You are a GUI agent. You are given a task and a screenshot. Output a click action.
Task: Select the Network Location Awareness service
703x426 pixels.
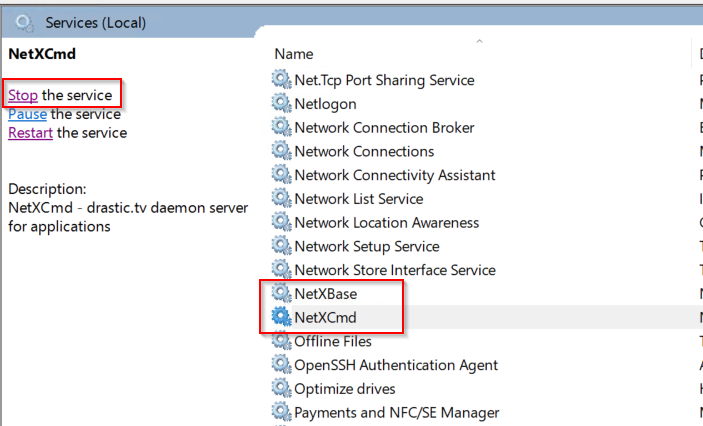pyautogui.click(x=387, y=222)
